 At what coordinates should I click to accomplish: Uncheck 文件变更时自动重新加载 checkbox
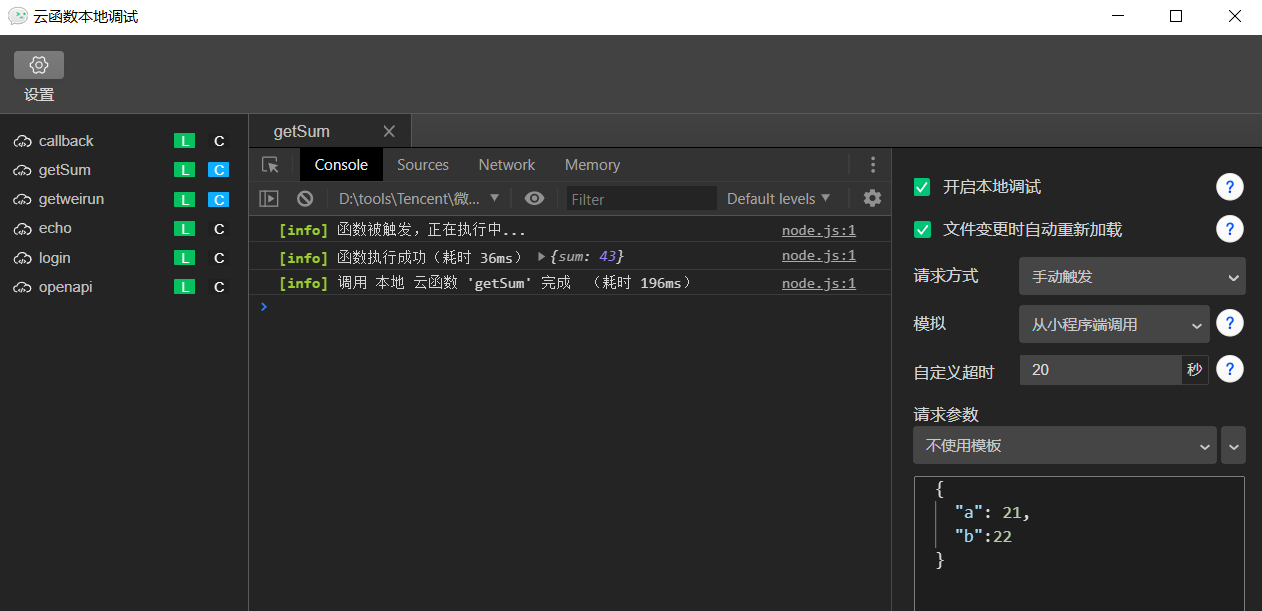tap(922, 229)
